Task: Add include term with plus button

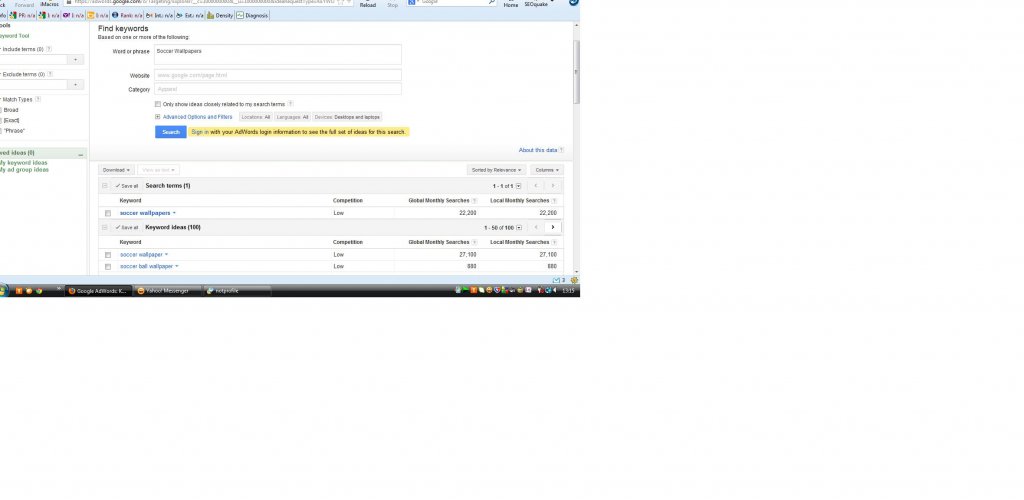Action: [76, 59]
